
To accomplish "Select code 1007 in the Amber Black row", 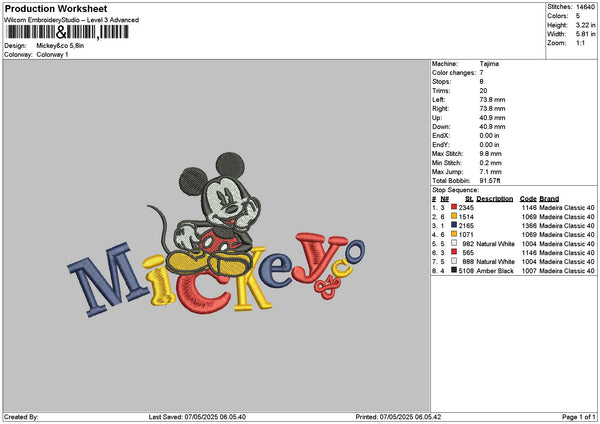I will click(x=529, y=271).
